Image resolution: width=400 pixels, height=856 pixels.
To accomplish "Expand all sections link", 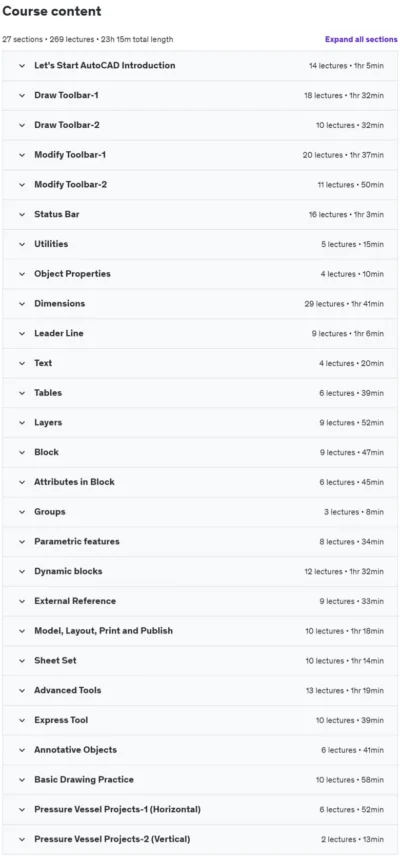I will point(361,39).
